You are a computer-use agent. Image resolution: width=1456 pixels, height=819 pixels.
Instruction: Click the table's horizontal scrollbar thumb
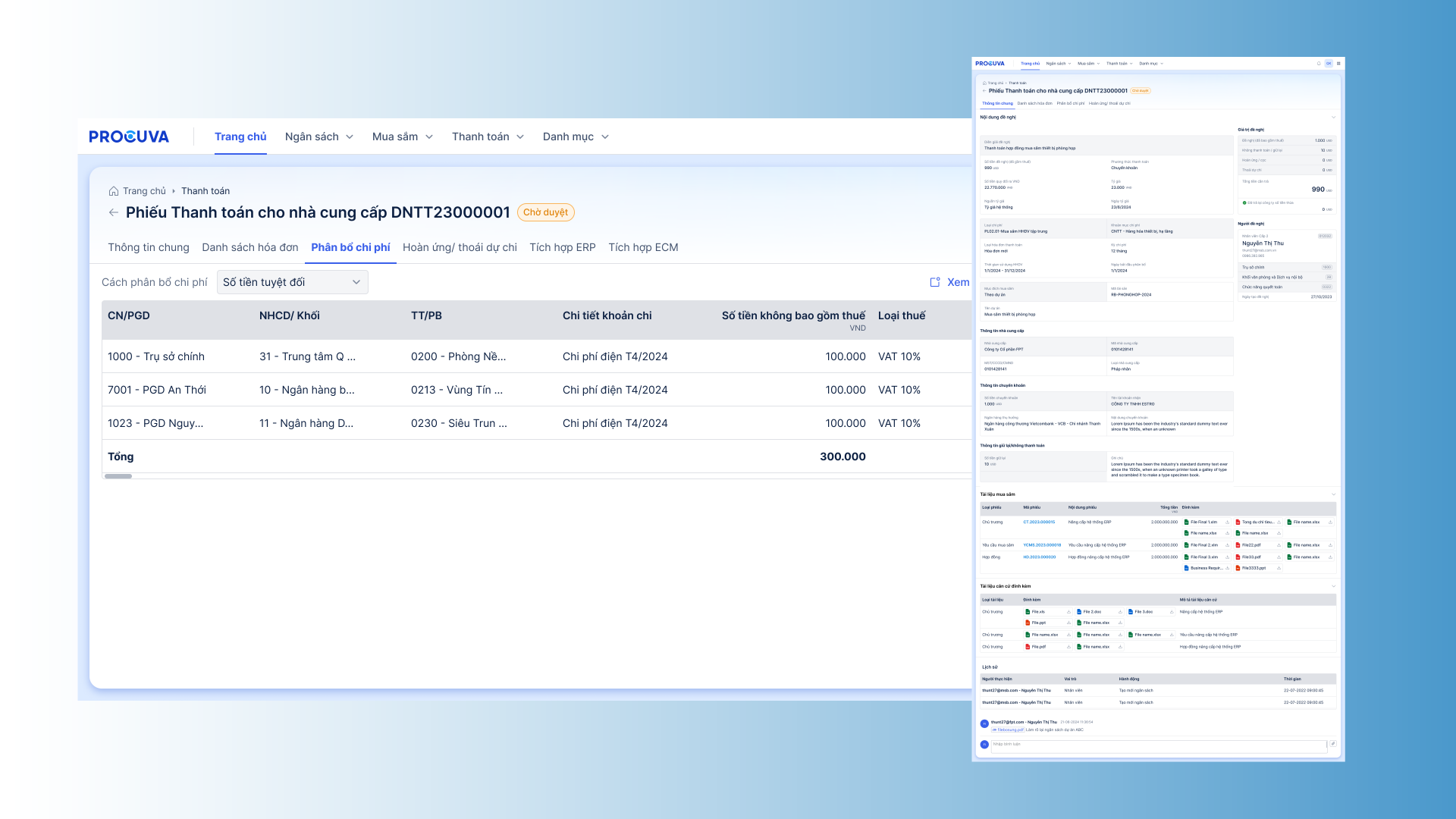[118, 476]
